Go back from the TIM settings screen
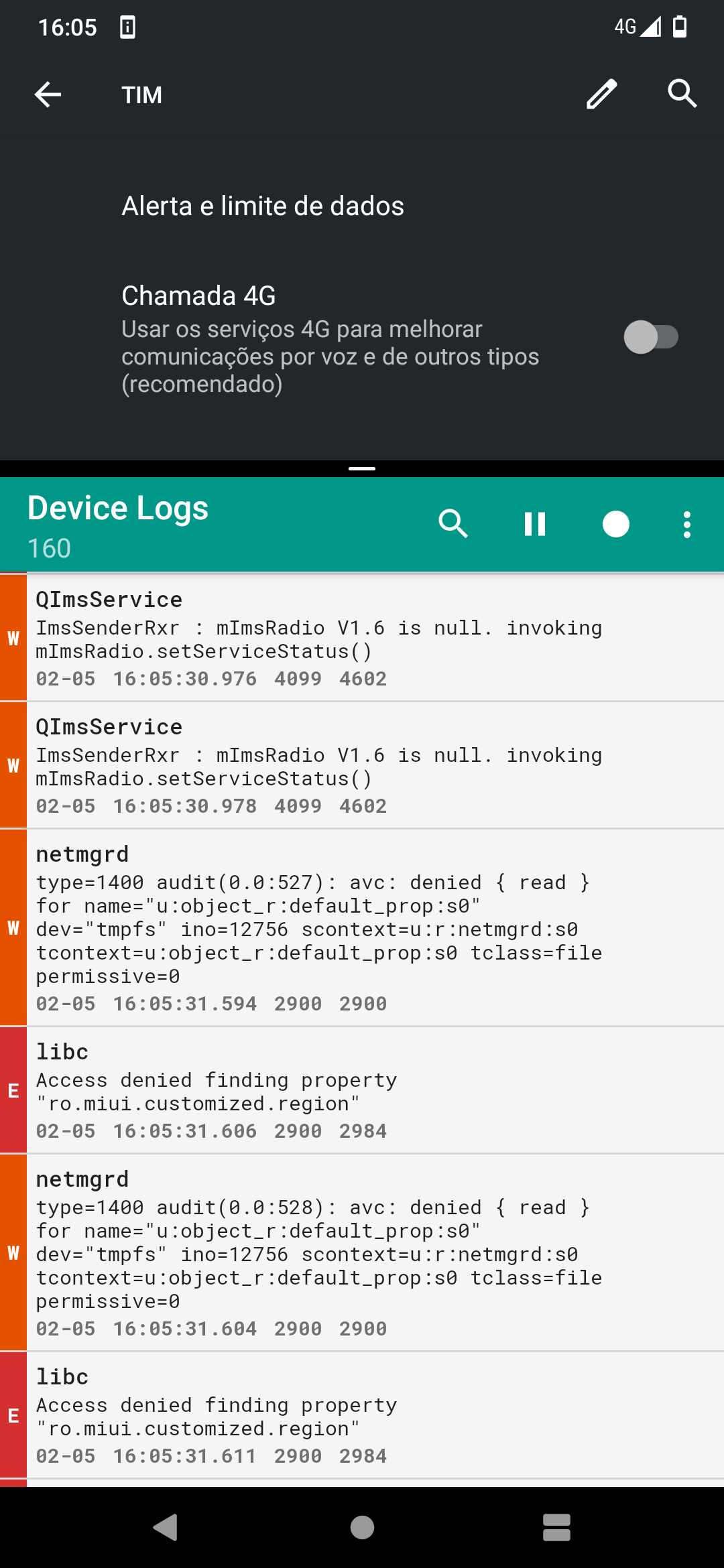Viewport: 724px width, 1568px height. pyautogui.click(x=48, y=94)
